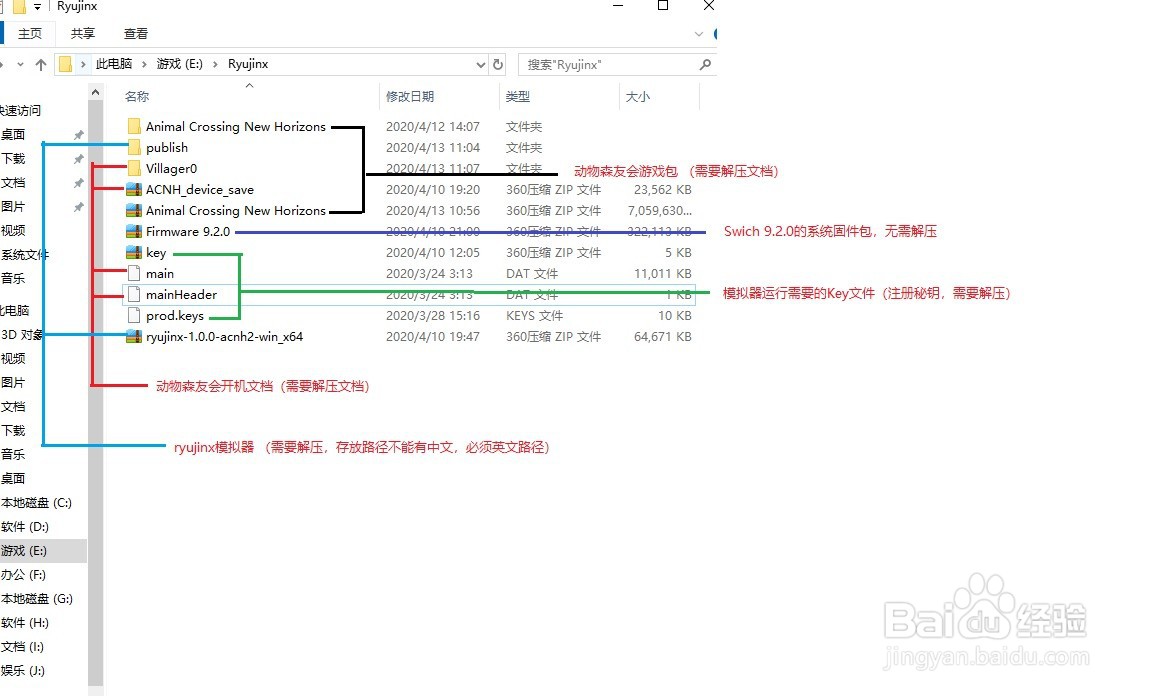Click the KEYS 文件 type cell

534,315
